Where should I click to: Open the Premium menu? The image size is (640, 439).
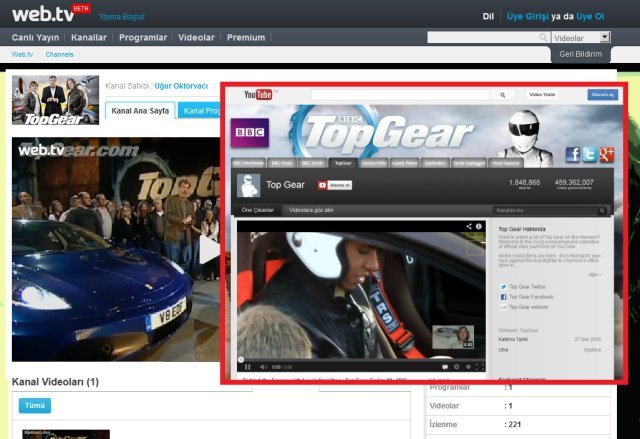pos(246,38)
